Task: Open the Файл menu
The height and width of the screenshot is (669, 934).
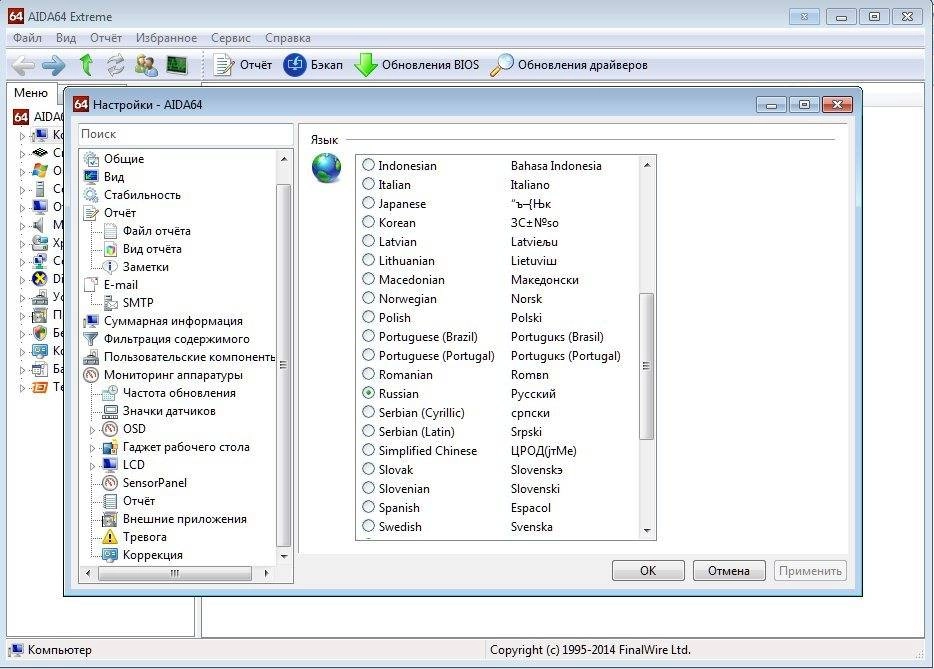Action: 27,38
